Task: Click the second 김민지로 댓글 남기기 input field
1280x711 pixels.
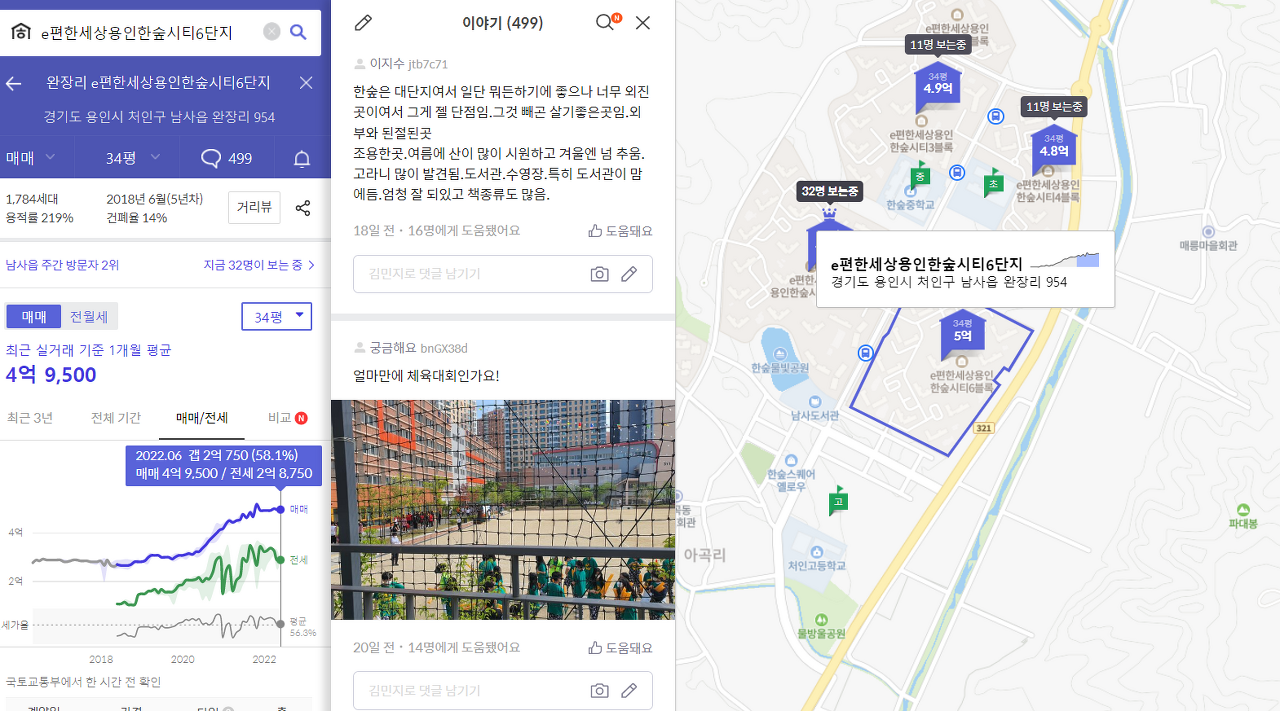Action: pyautogui.click(x=503, y=690)
